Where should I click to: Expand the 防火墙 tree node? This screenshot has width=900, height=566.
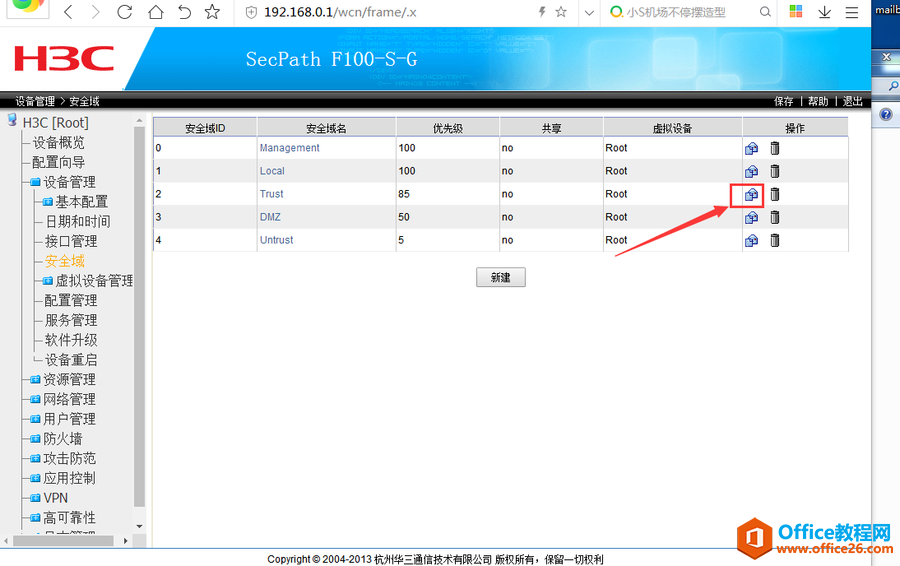click(x=35, y=439)
